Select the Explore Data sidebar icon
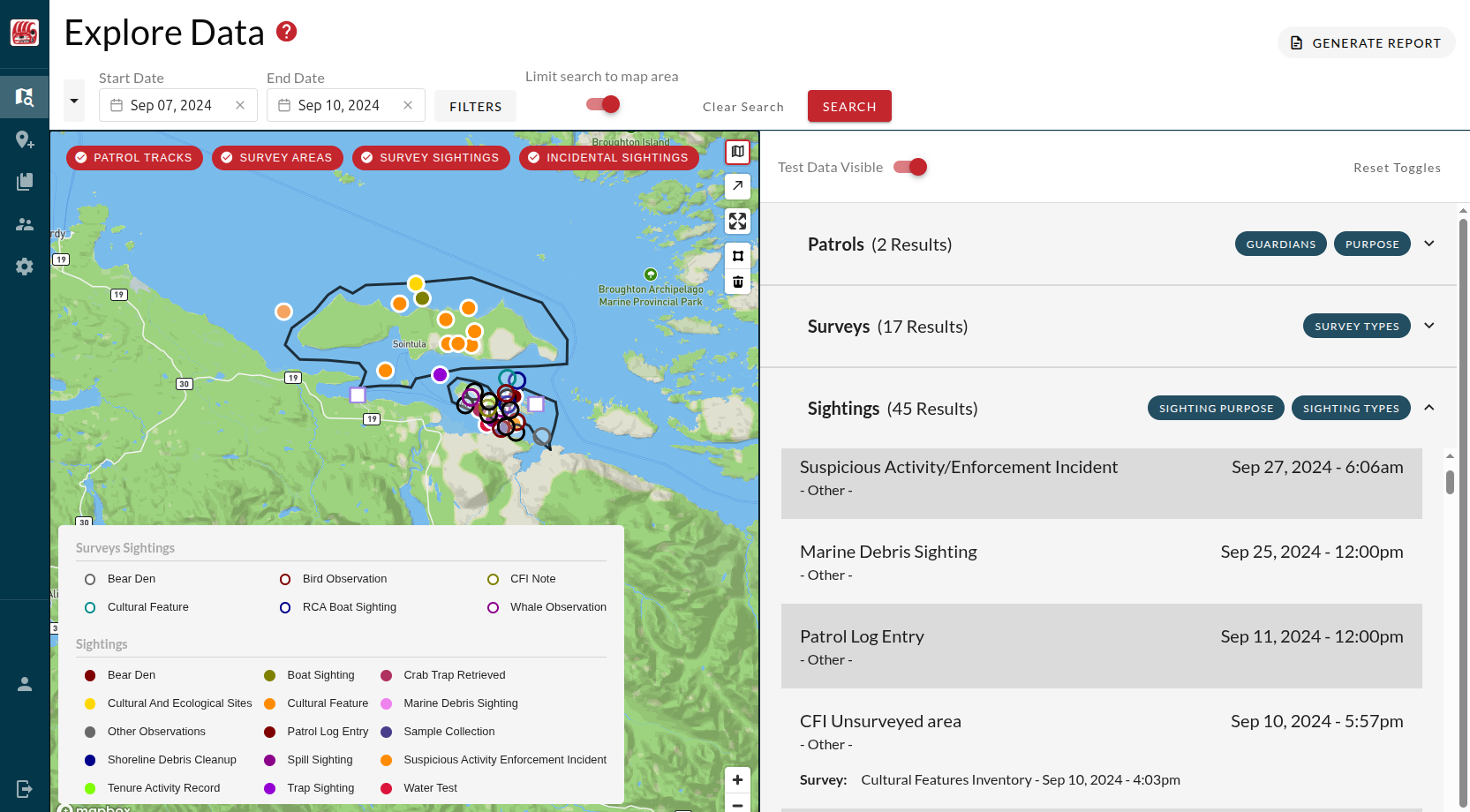This screenshot has width=1470, height=812. point(24,96)
